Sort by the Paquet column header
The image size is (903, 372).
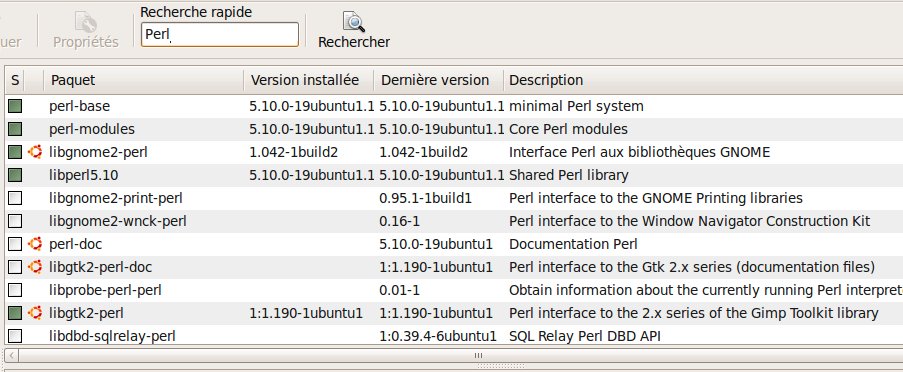[143, 80]
